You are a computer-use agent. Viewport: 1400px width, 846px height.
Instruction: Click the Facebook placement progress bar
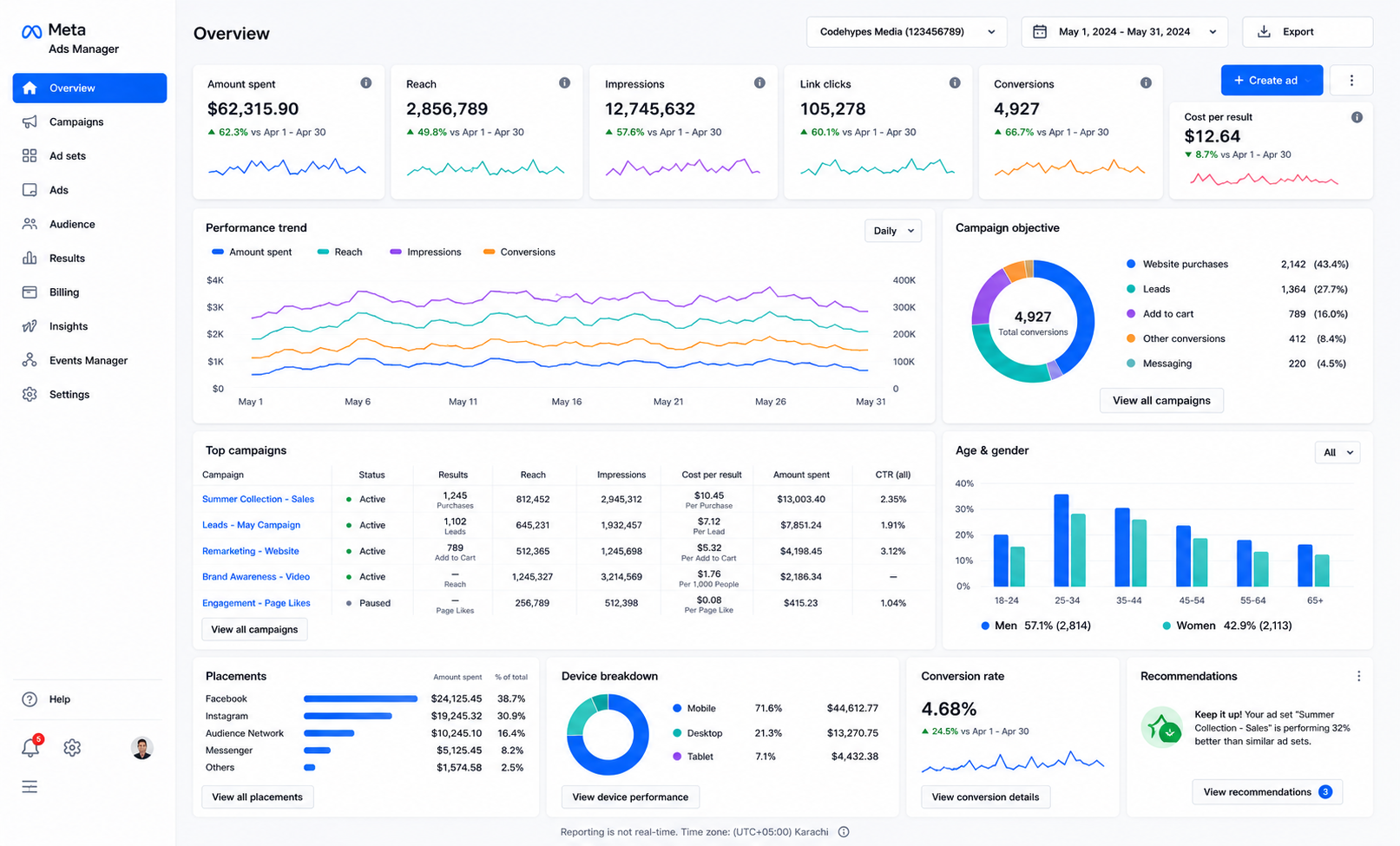click(360, 698)
